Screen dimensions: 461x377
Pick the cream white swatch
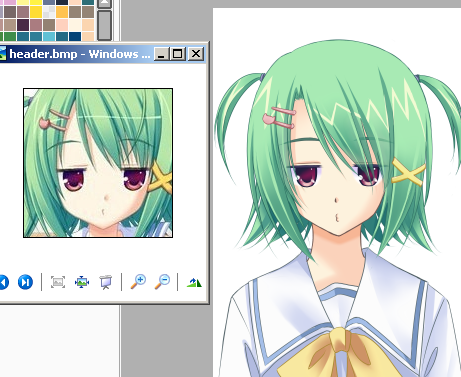click(x=75, y=24)
